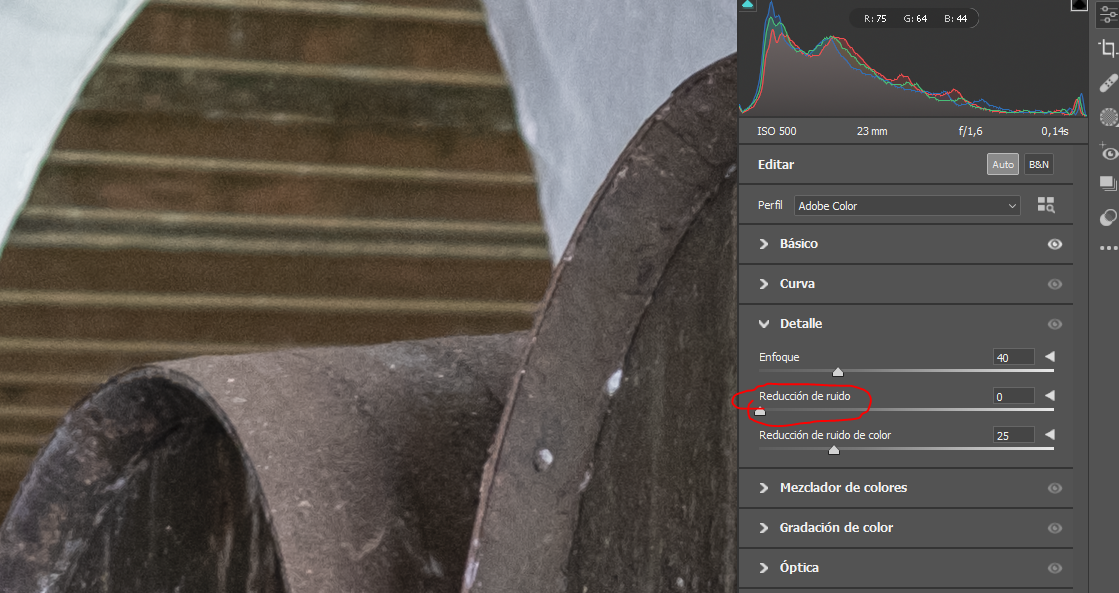Viewport: 1119px width, 593px height.
Task: Click the Detalle panel title
Action: pos(801,324)
